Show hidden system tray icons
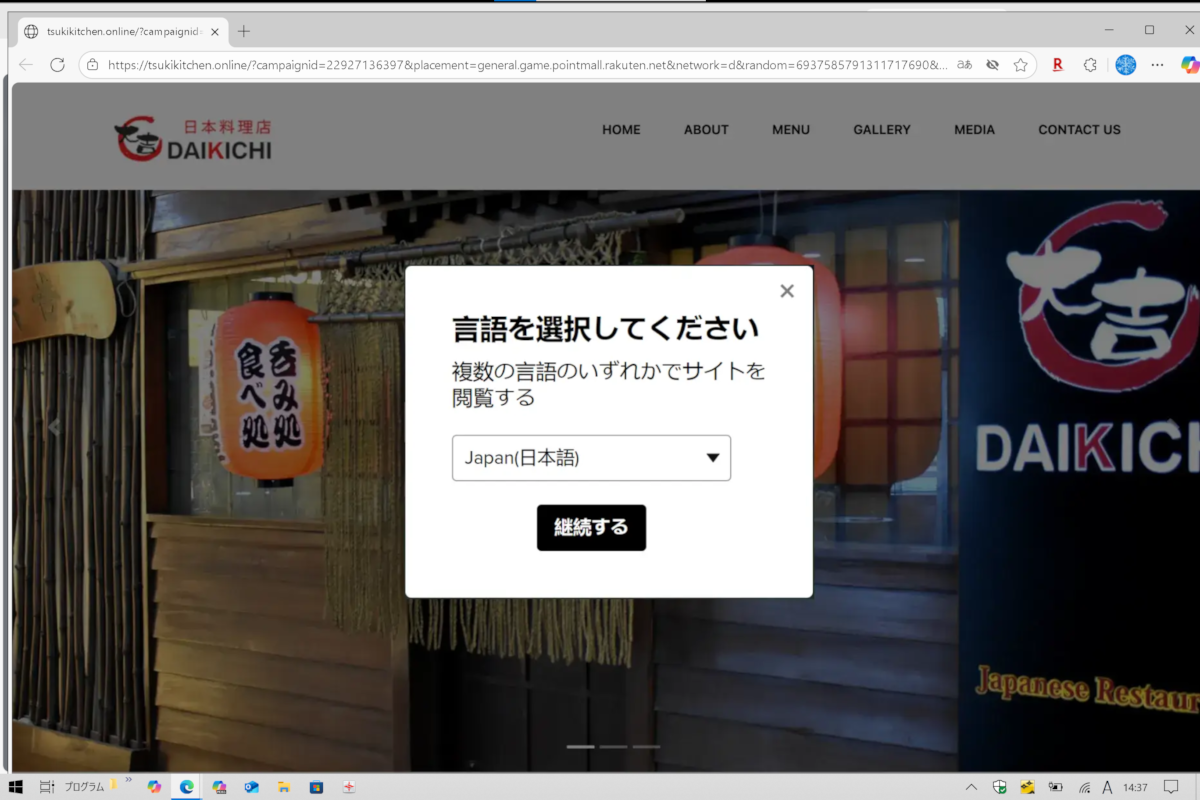The image size is (1200, 800). coord(971,787)
